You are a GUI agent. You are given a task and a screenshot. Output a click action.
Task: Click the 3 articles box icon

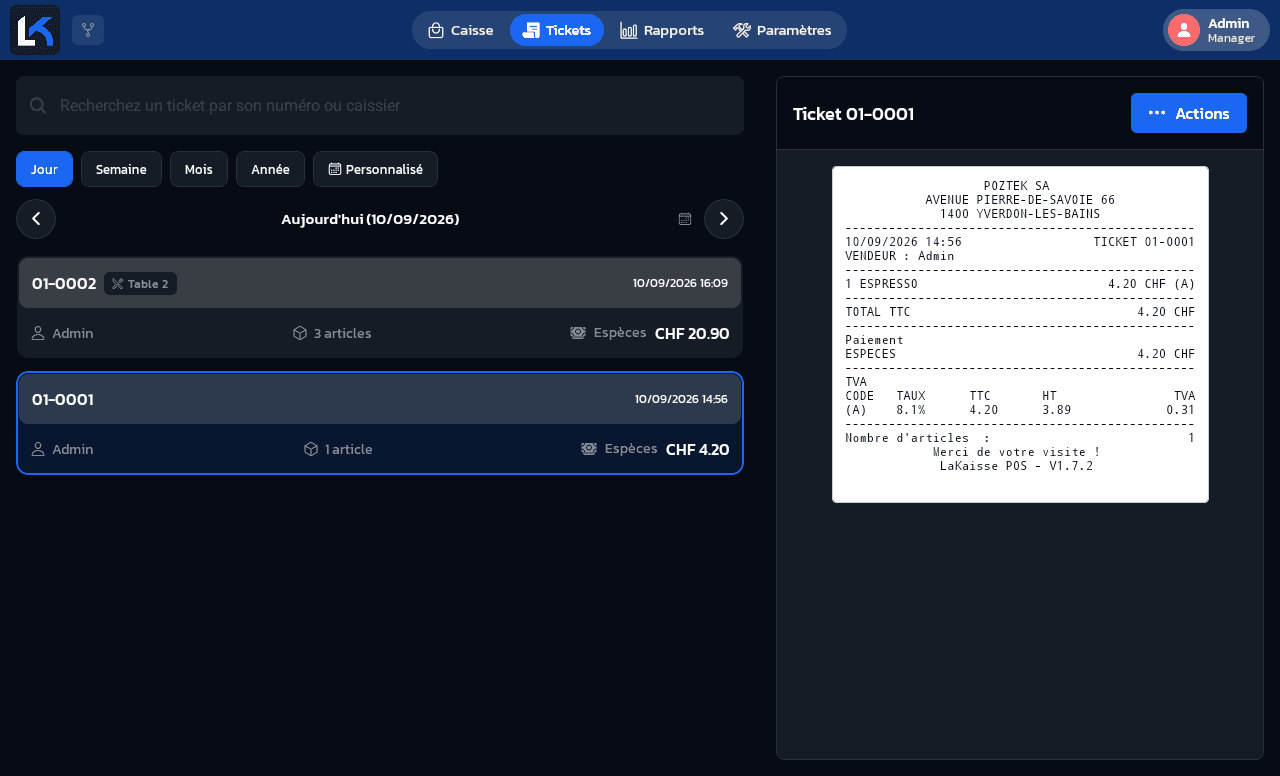(300, 333)
